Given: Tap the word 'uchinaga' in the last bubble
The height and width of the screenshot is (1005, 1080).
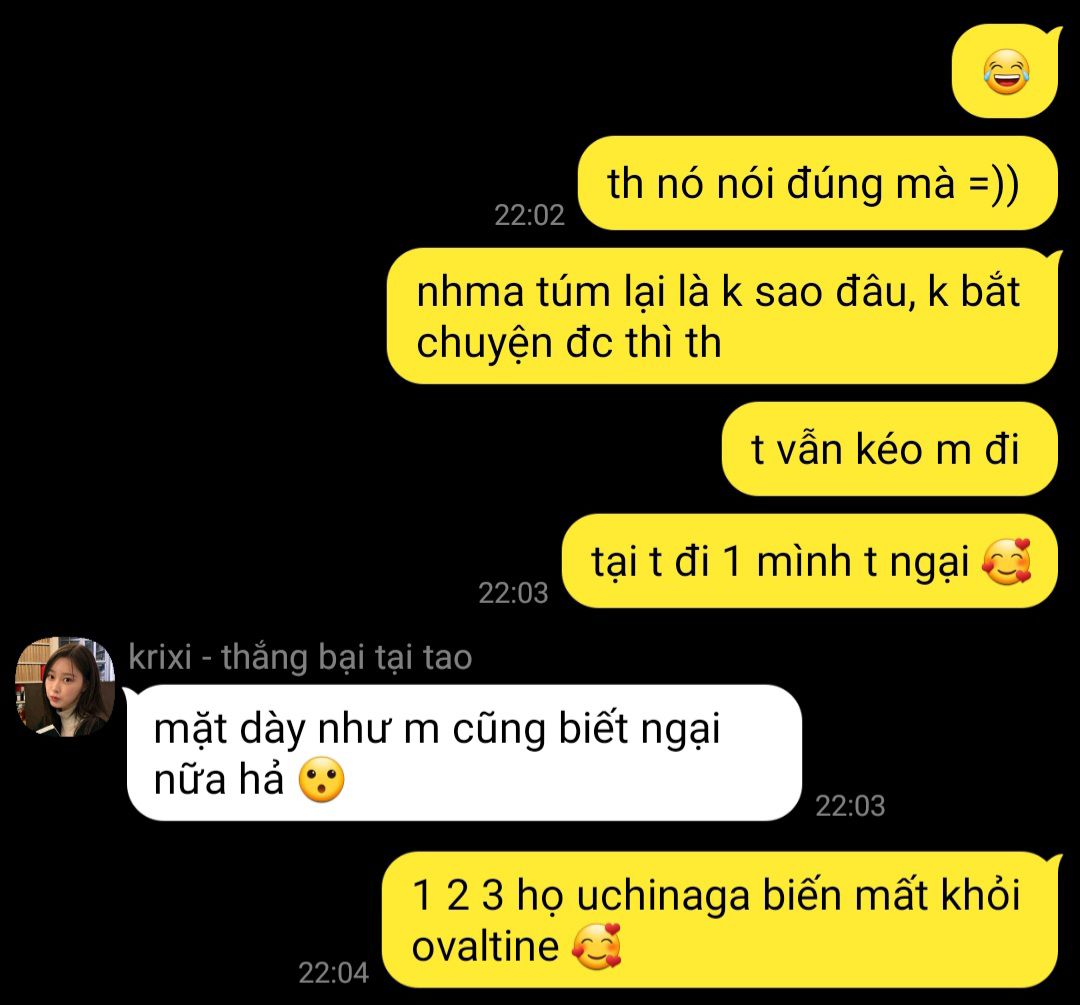Looking at the screenshot, I should [x=663, y=897].
